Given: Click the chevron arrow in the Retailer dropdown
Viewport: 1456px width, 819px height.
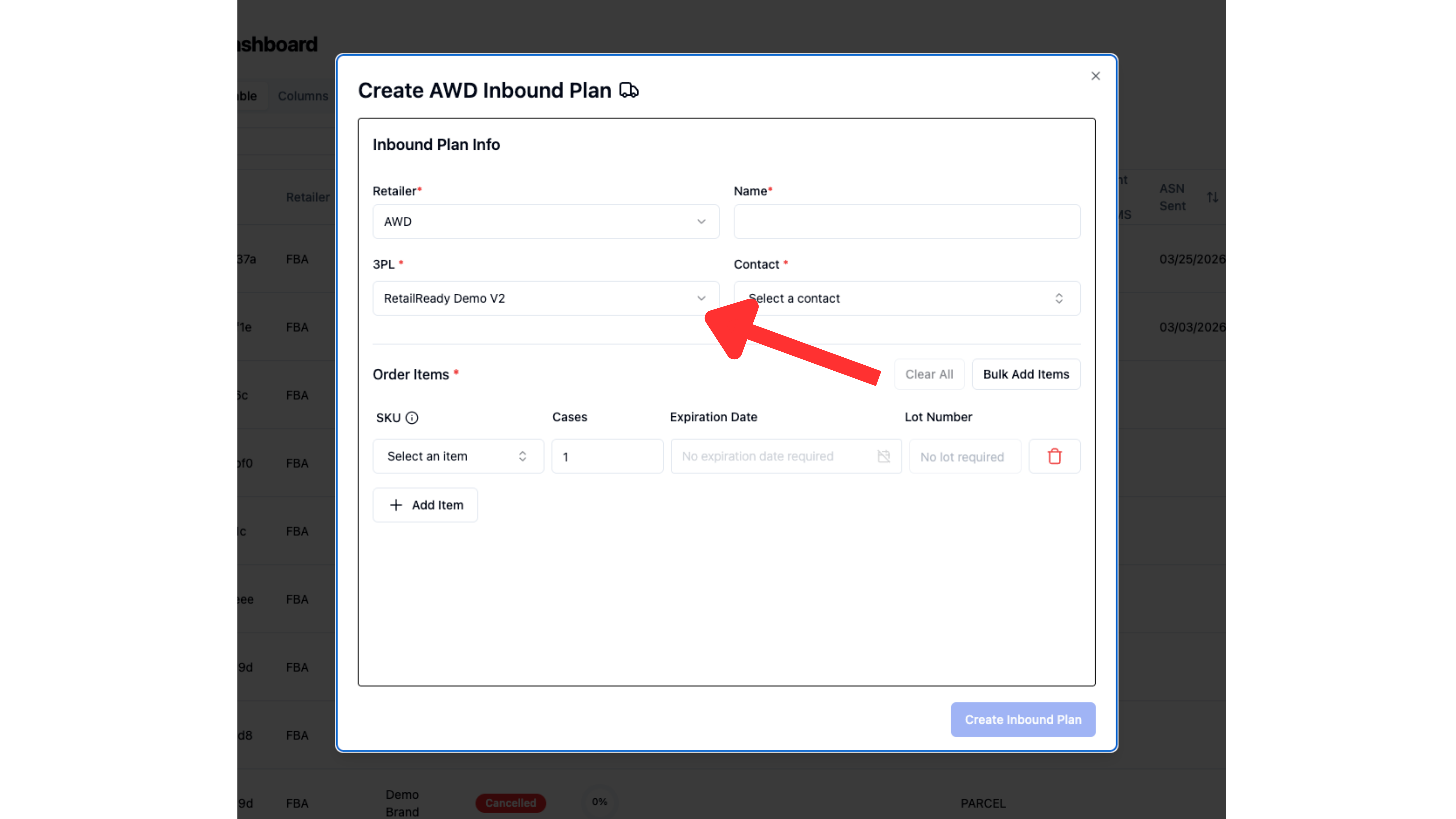Looking at the screenshot, I should (701, 221).
